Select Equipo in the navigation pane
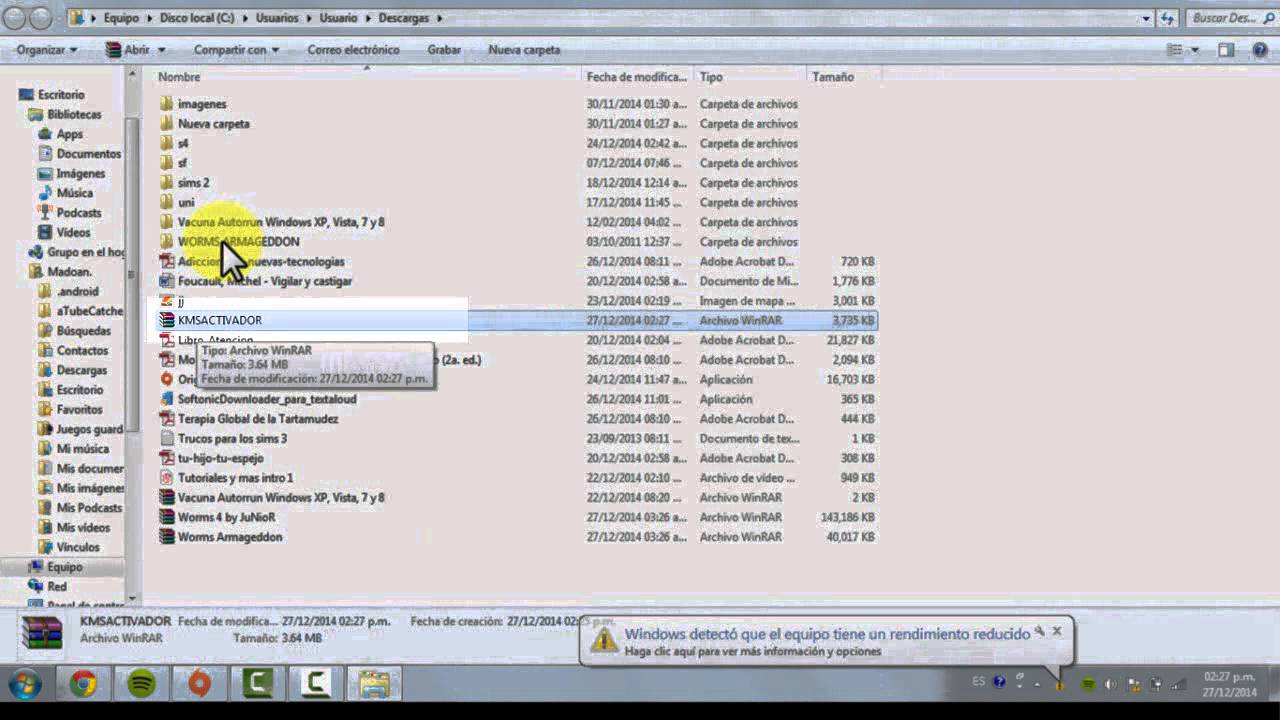 (64, 567)
